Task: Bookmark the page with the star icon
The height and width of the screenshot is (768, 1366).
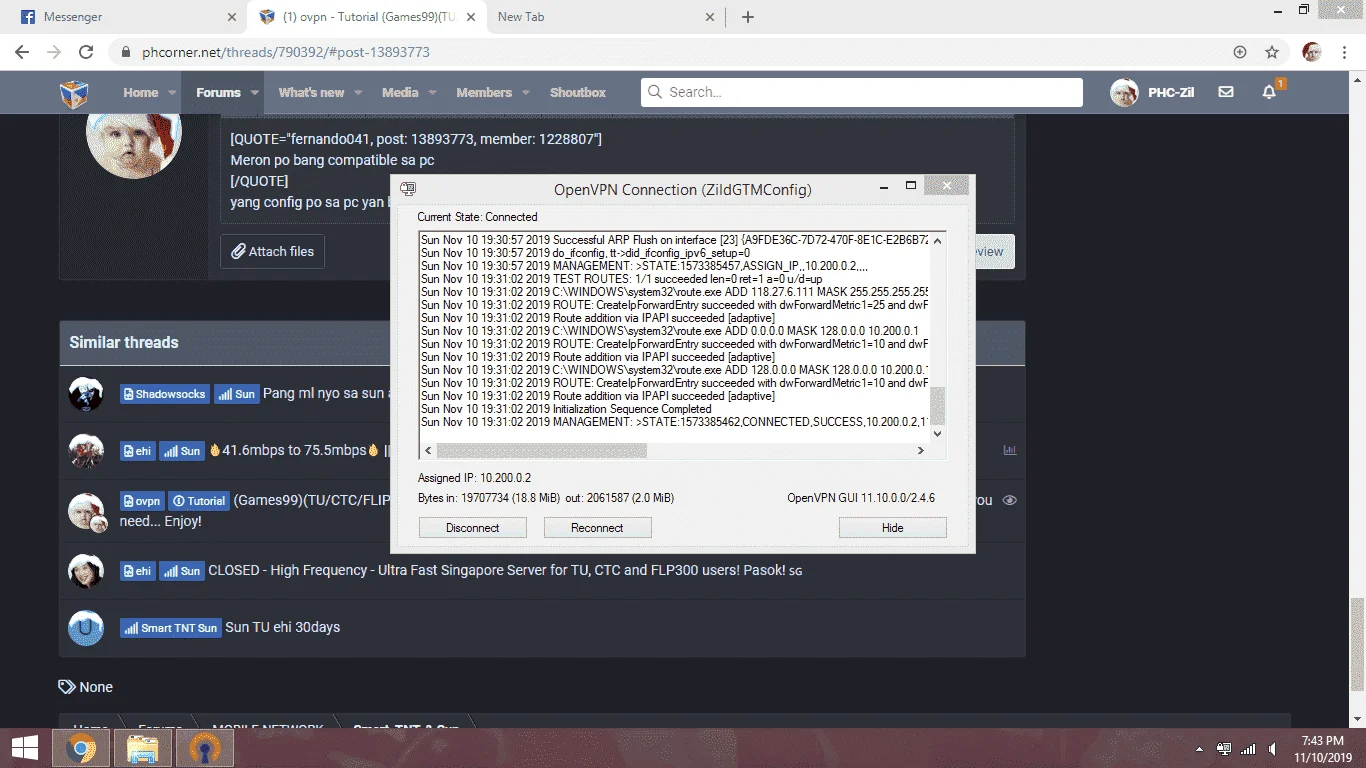Action: (1272, 52)
